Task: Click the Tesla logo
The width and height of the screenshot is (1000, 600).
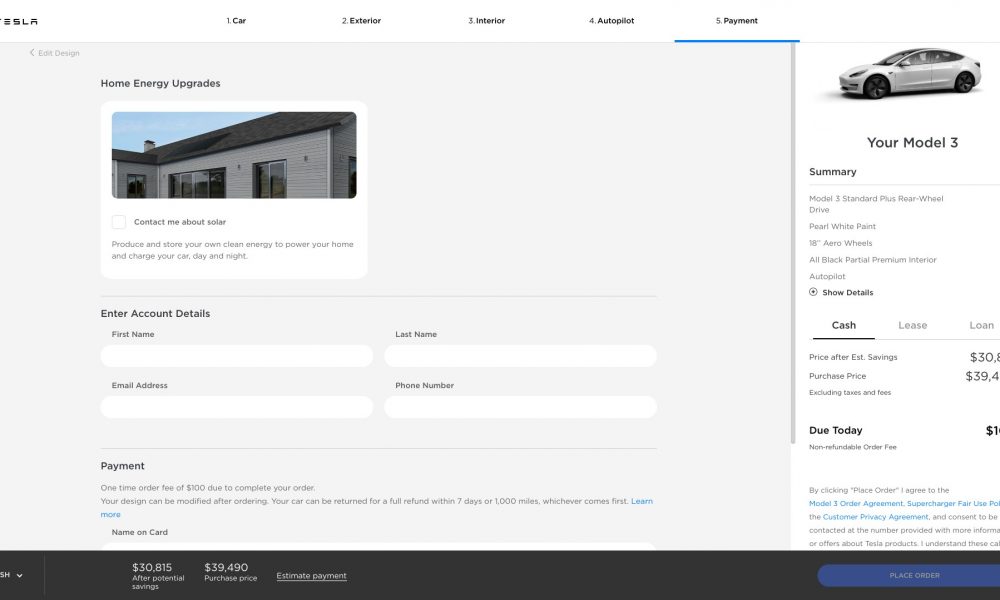Action: tap(18, 21)
